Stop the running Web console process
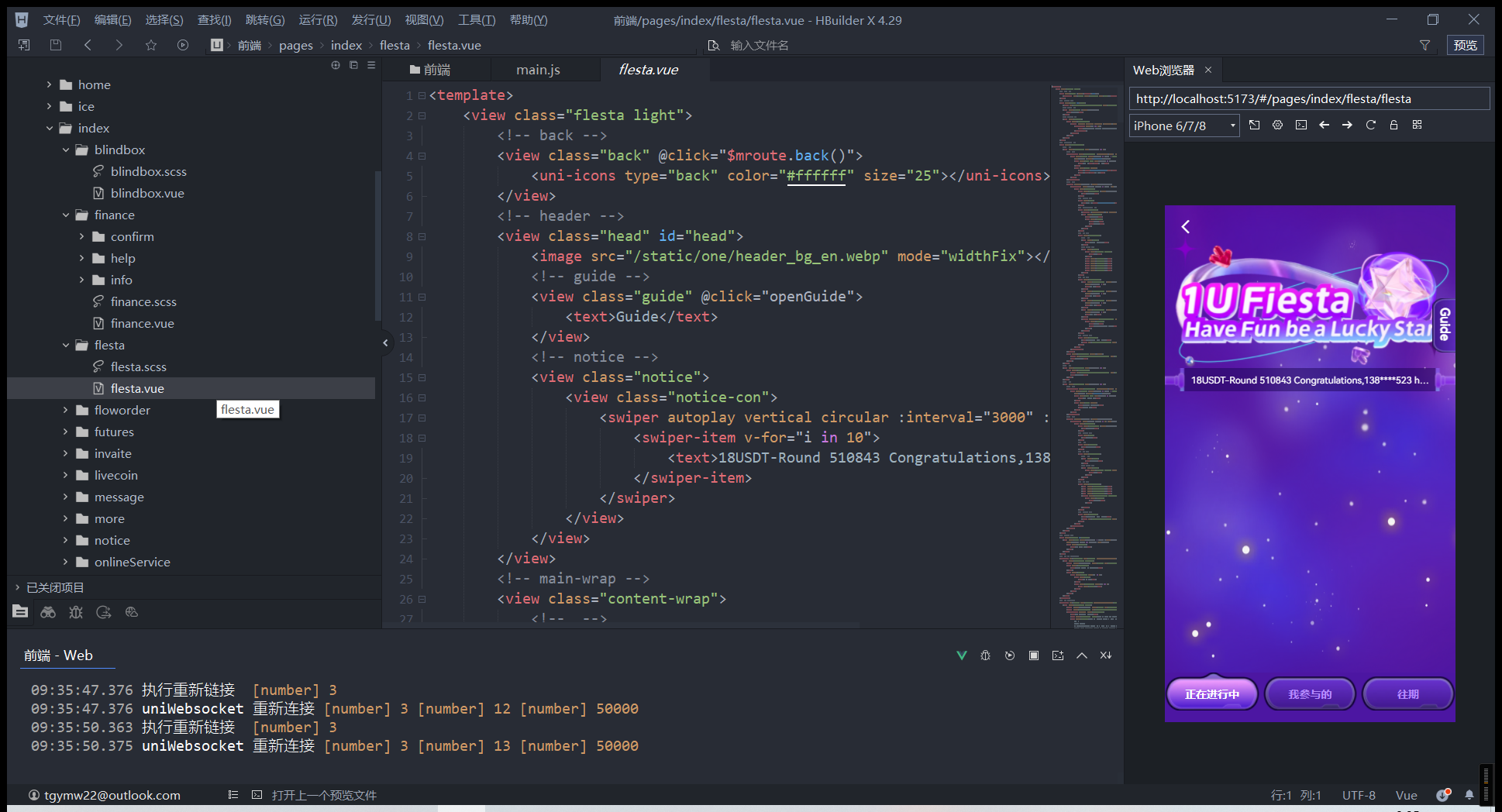This screenshot has width=1502, height=812. [x=1033, y=655]
